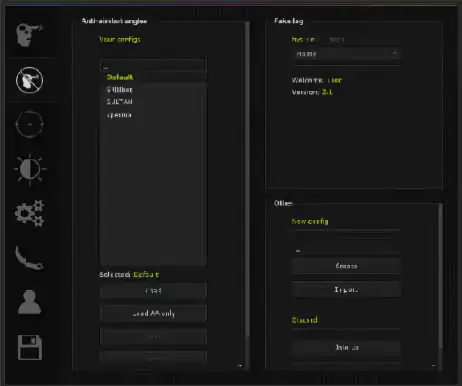This screenshot has height=386, width=462.
Task: Click the dimmed button below Load AA only
Action: tap(153, 337)
